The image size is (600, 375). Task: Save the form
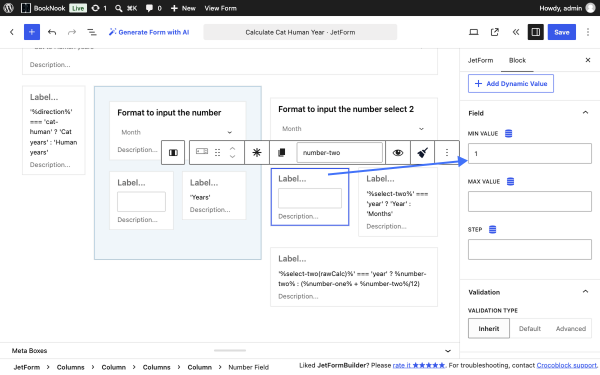coord(562,32)
